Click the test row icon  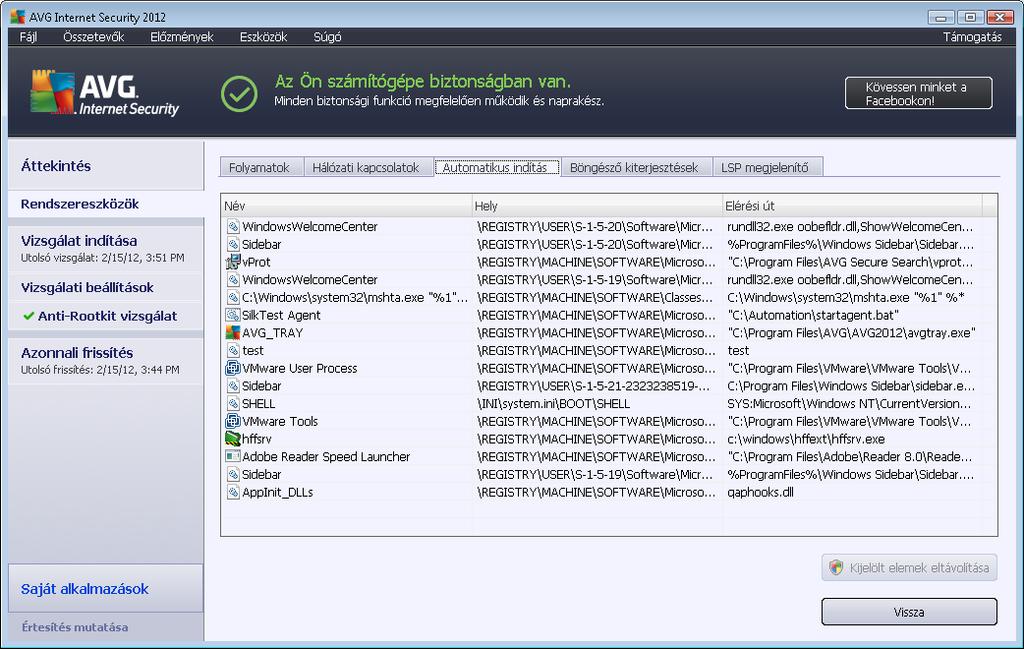[x=233, y=351]
